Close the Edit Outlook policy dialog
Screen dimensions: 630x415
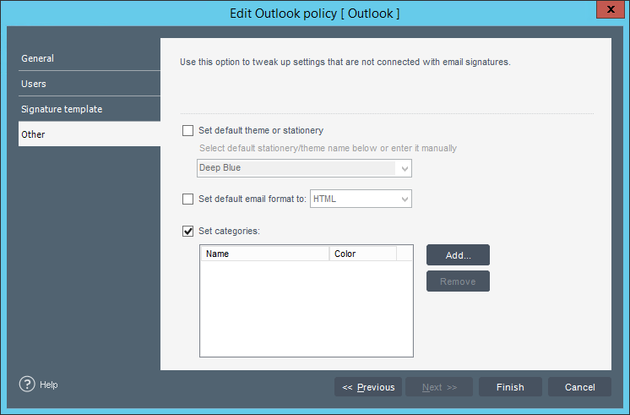coord(610,10)
